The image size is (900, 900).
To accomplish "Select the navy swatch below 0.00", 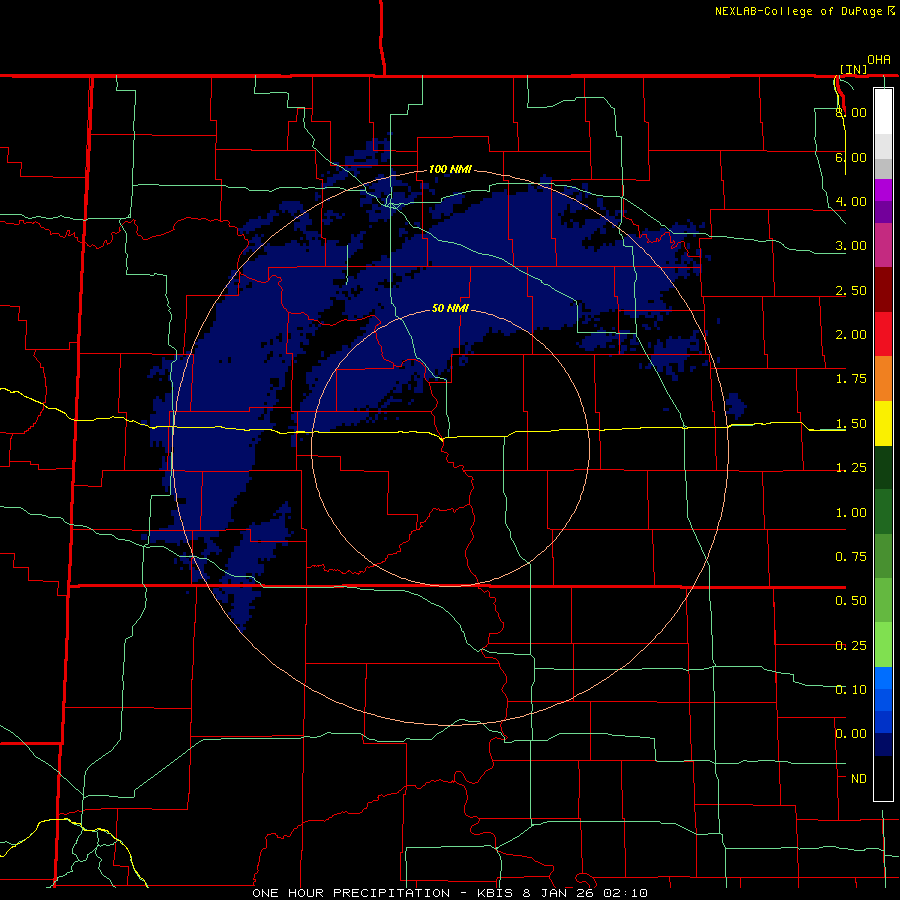I will click(x=883, y=744).
